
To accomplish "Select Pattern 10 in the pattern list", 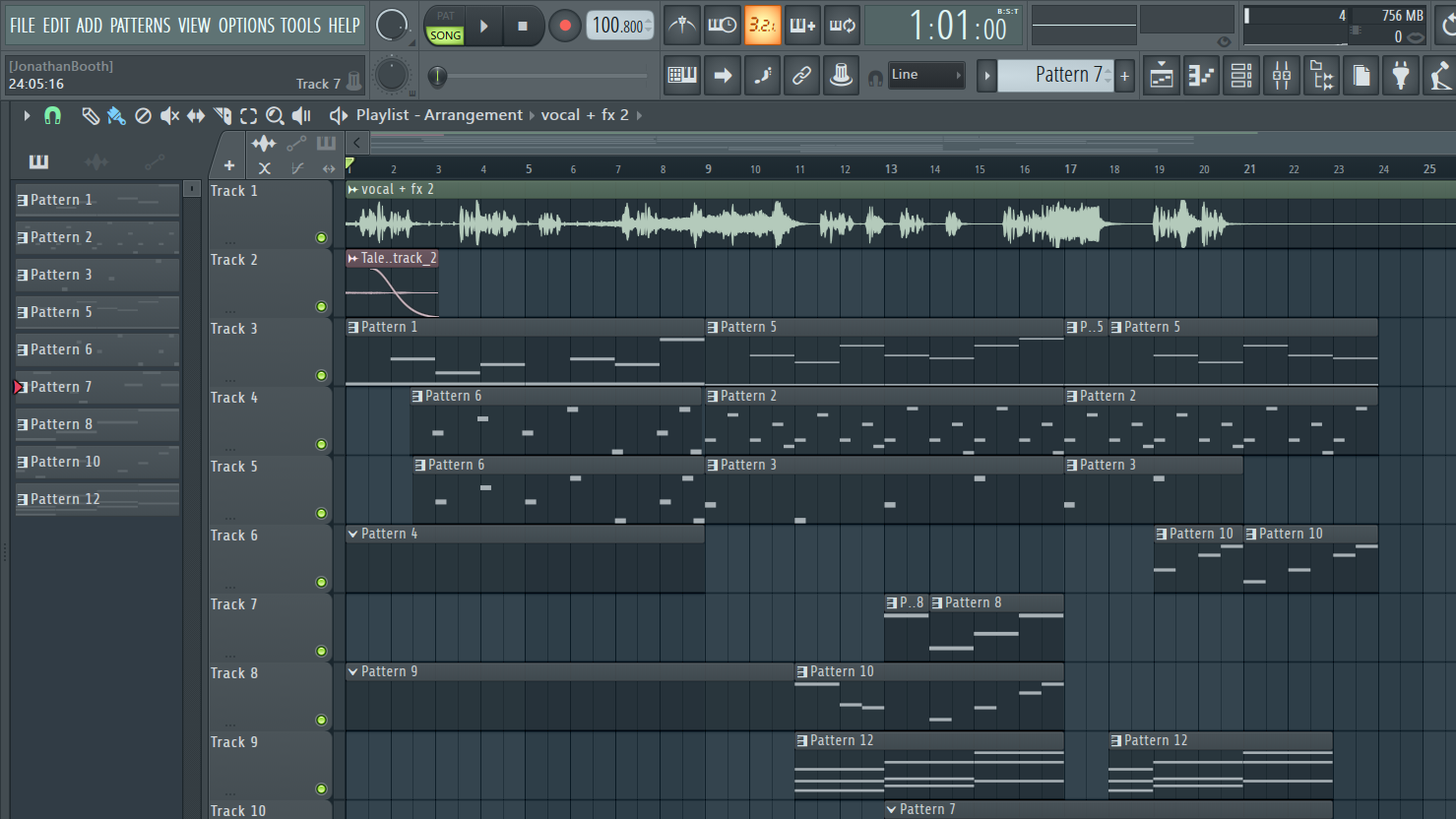I will pyautogui.click(x=65, y=462).
